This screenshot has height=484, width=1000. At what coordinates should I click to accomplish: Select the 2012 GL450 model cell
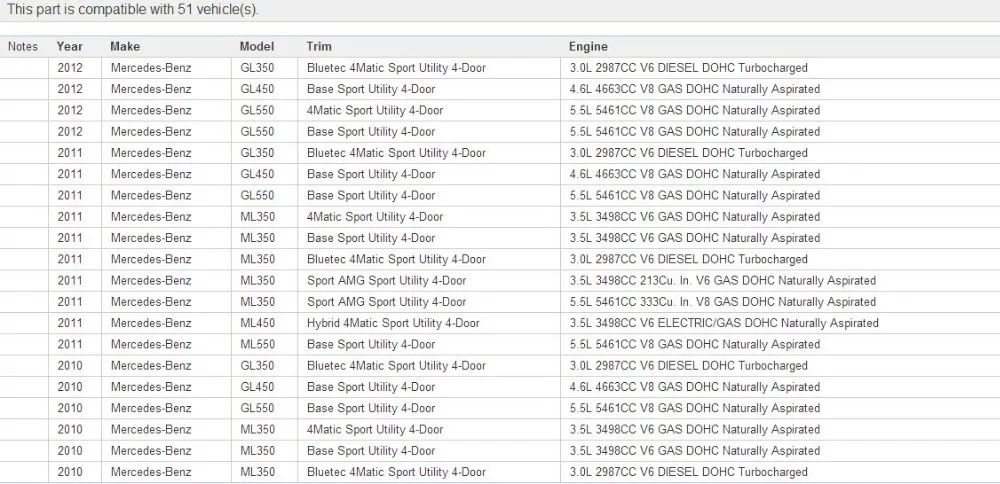pos(264,89)
